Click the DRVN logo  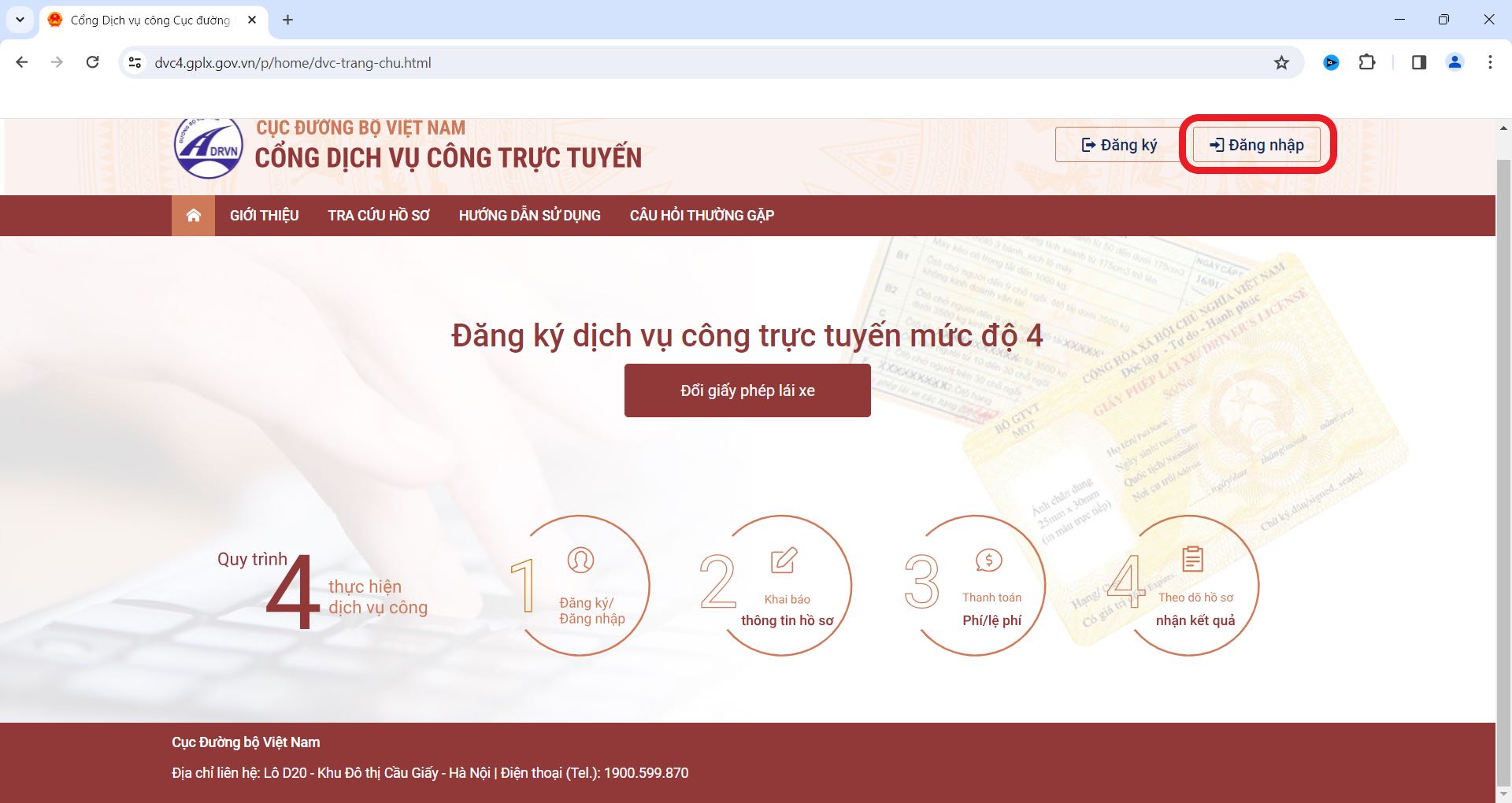click(209, 148)
